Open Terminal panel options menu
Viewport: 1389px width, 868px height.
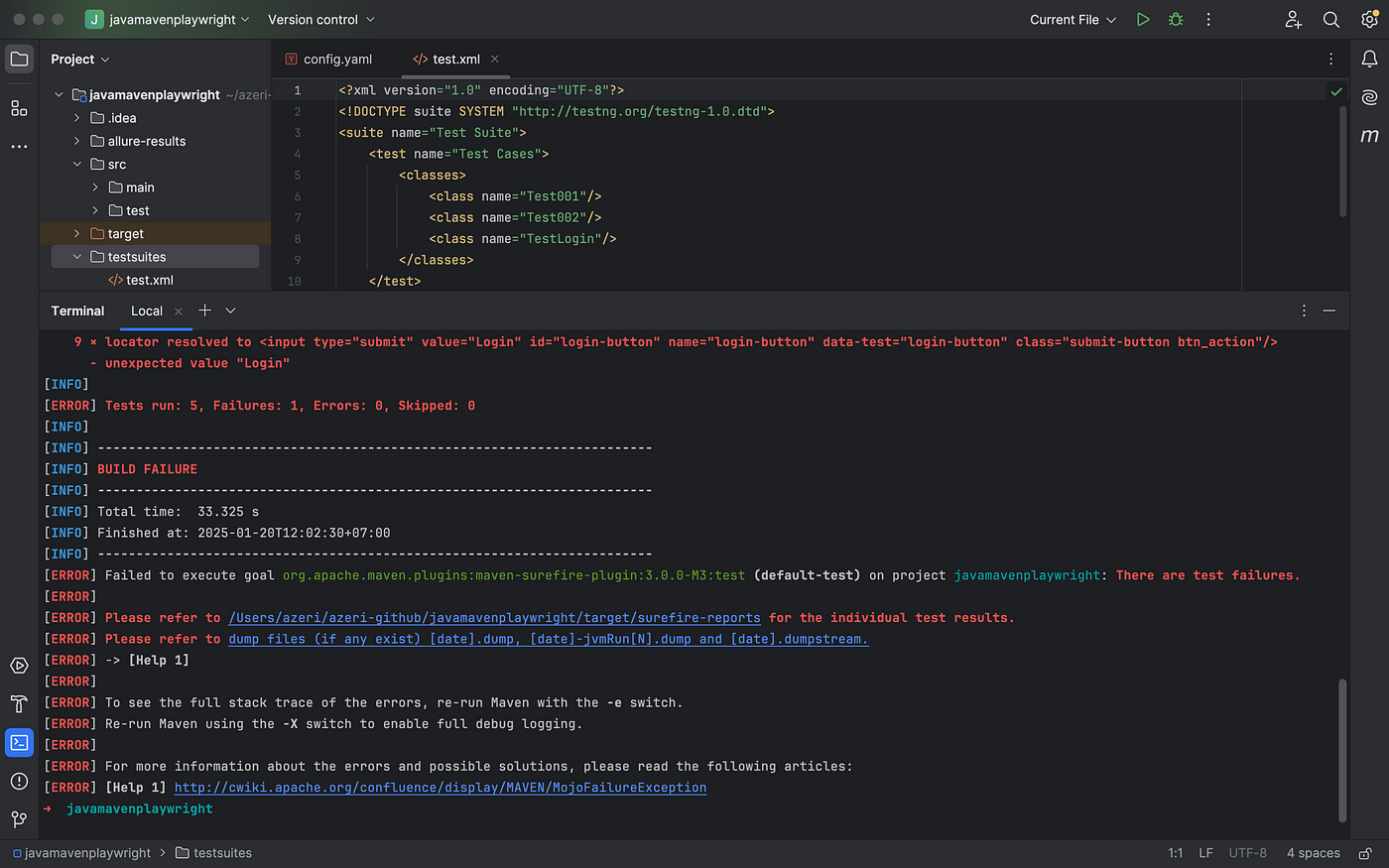(1304, 310)
